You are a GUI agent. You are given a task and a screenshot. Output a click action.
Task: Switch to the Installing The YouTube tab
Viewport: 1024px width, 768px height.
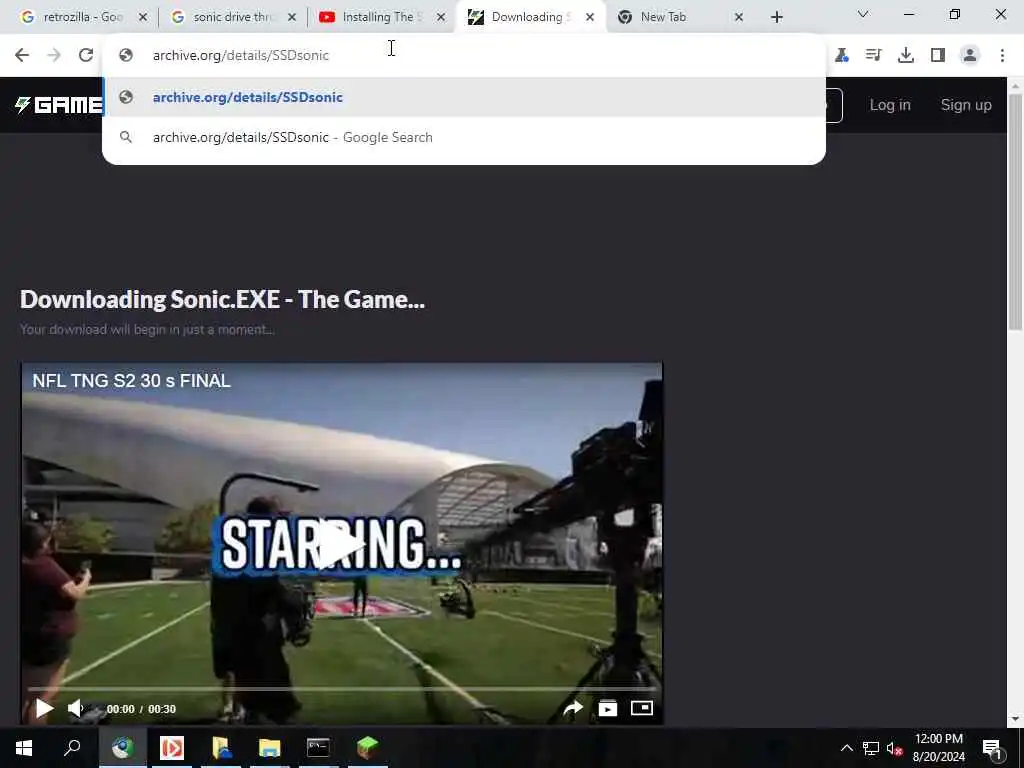tap(382, 17)
